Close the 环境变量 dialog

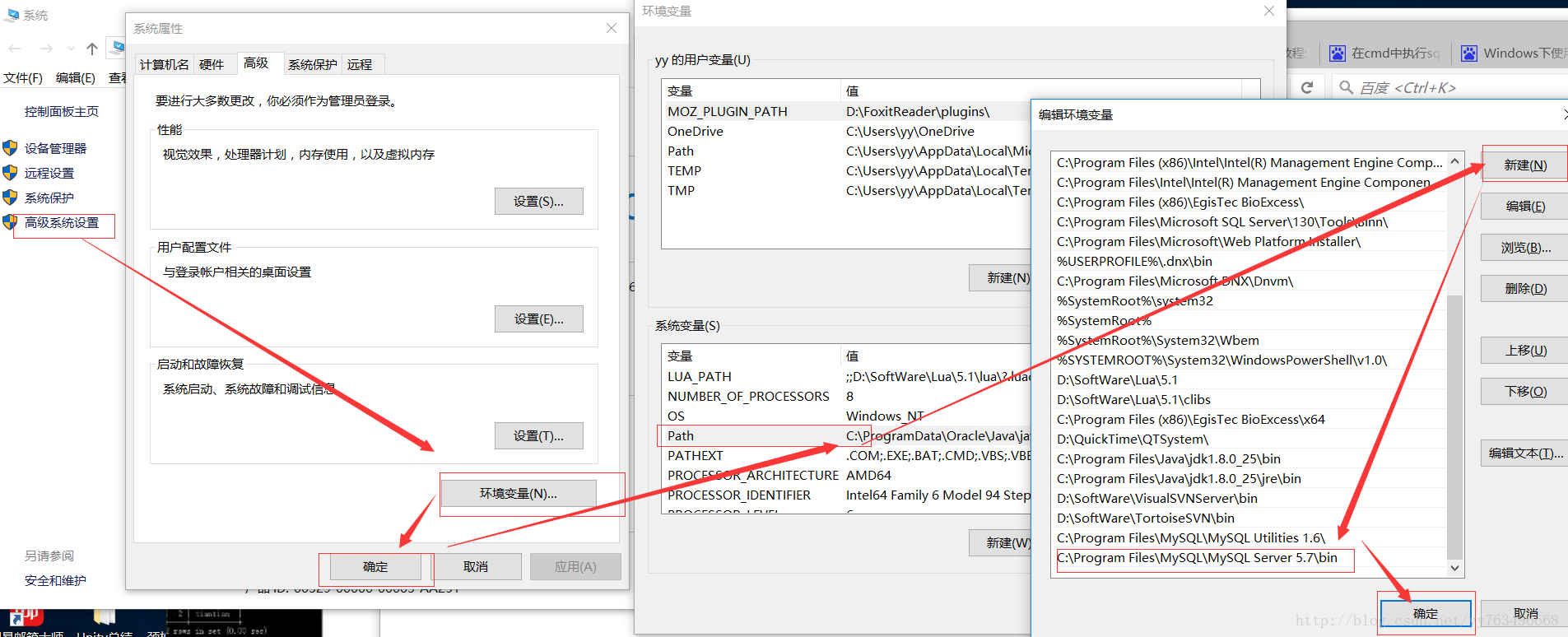click(x=1269, y=11)
